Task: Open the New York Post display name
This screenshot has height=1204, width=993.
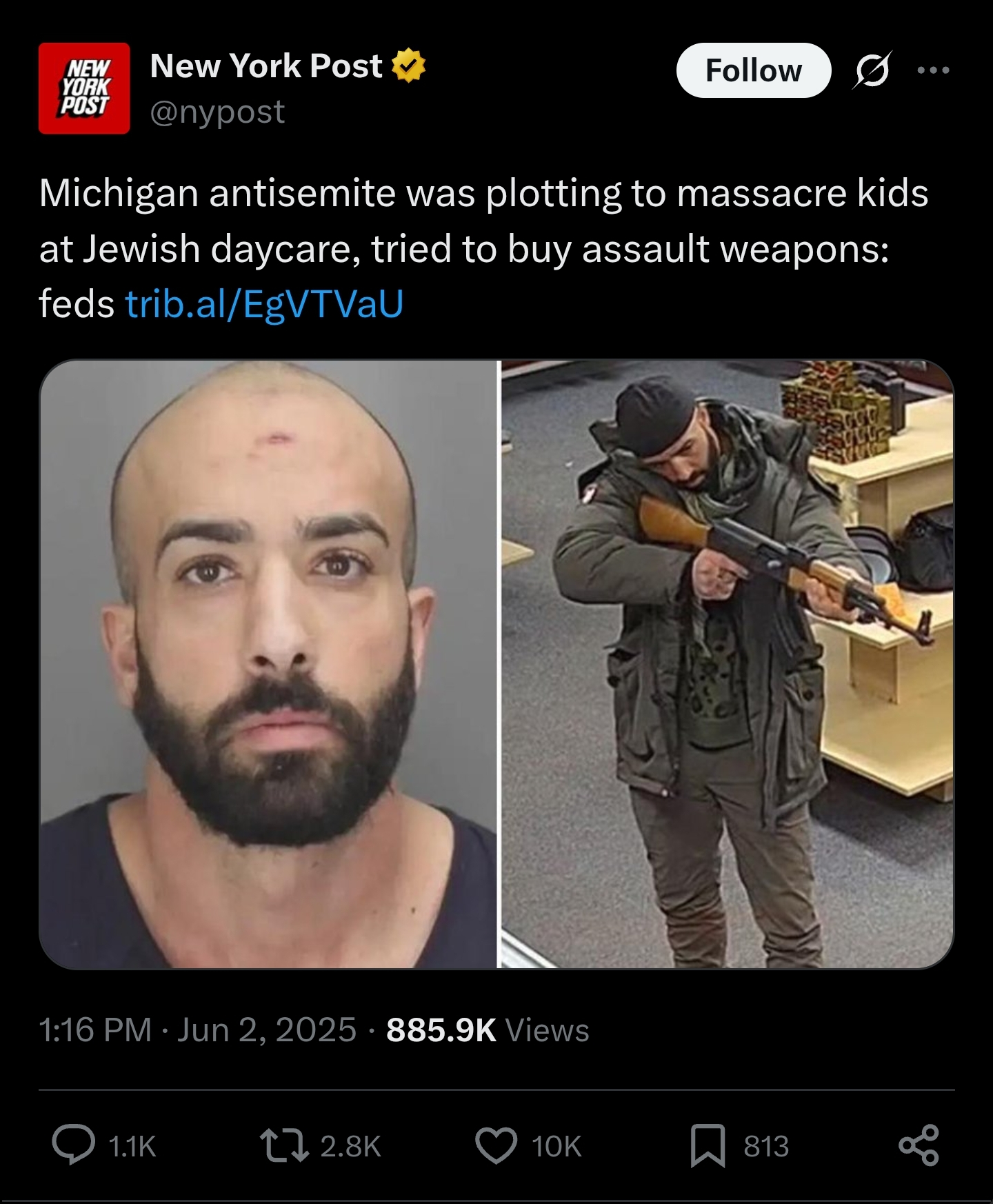Action: 266,66
